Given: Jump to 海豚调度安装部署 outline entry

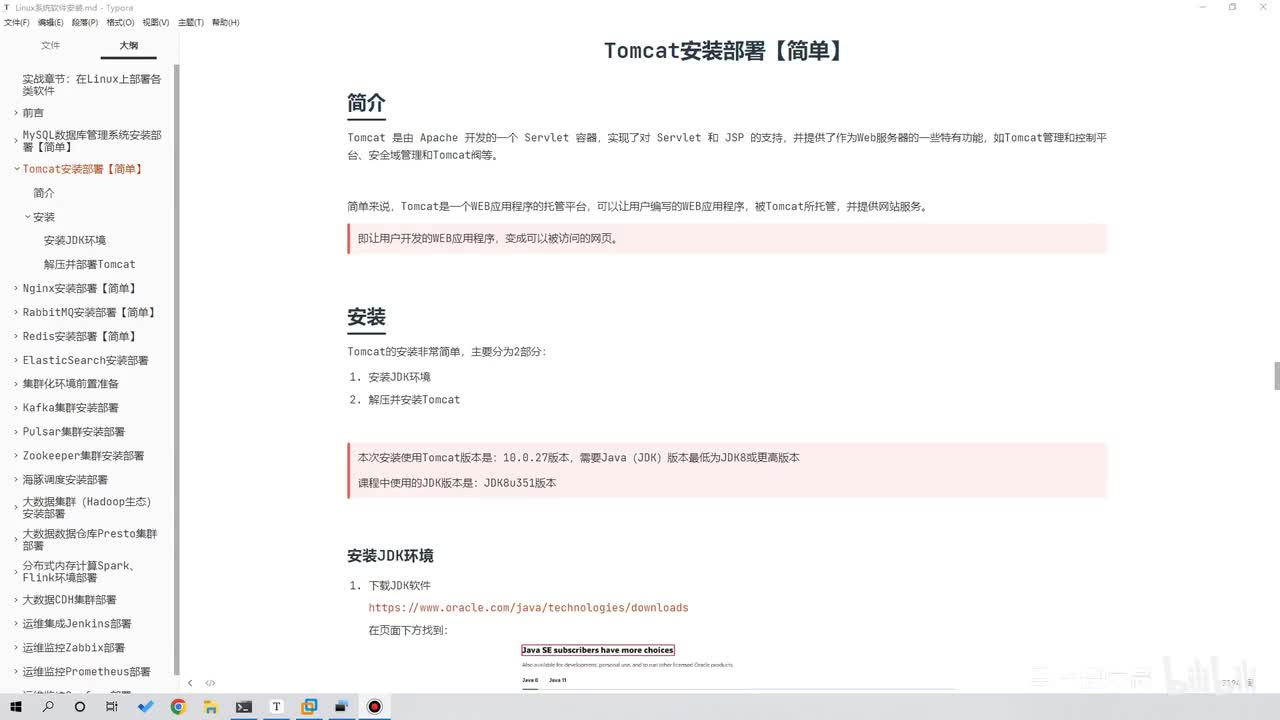Looking at the screenshot, I should (65, 480).
